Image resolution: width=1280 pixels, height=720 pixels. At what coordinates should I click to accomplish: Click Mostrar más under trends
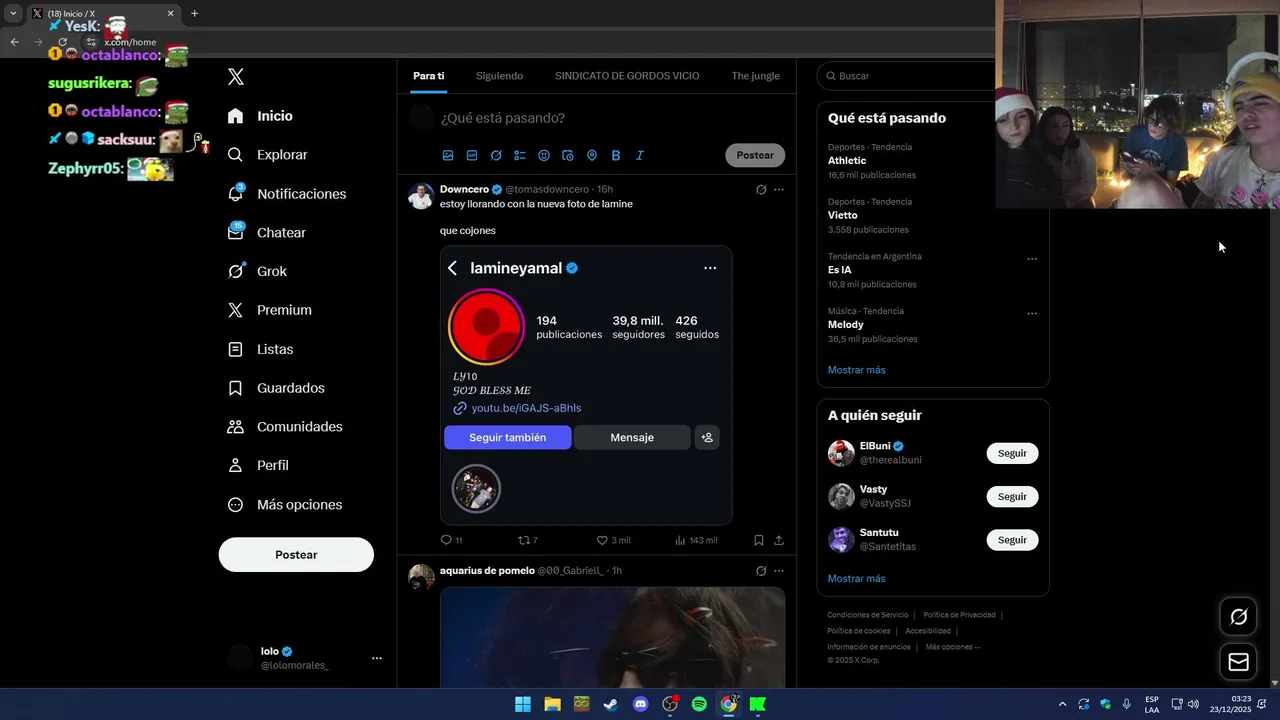[x=856, y=370]
